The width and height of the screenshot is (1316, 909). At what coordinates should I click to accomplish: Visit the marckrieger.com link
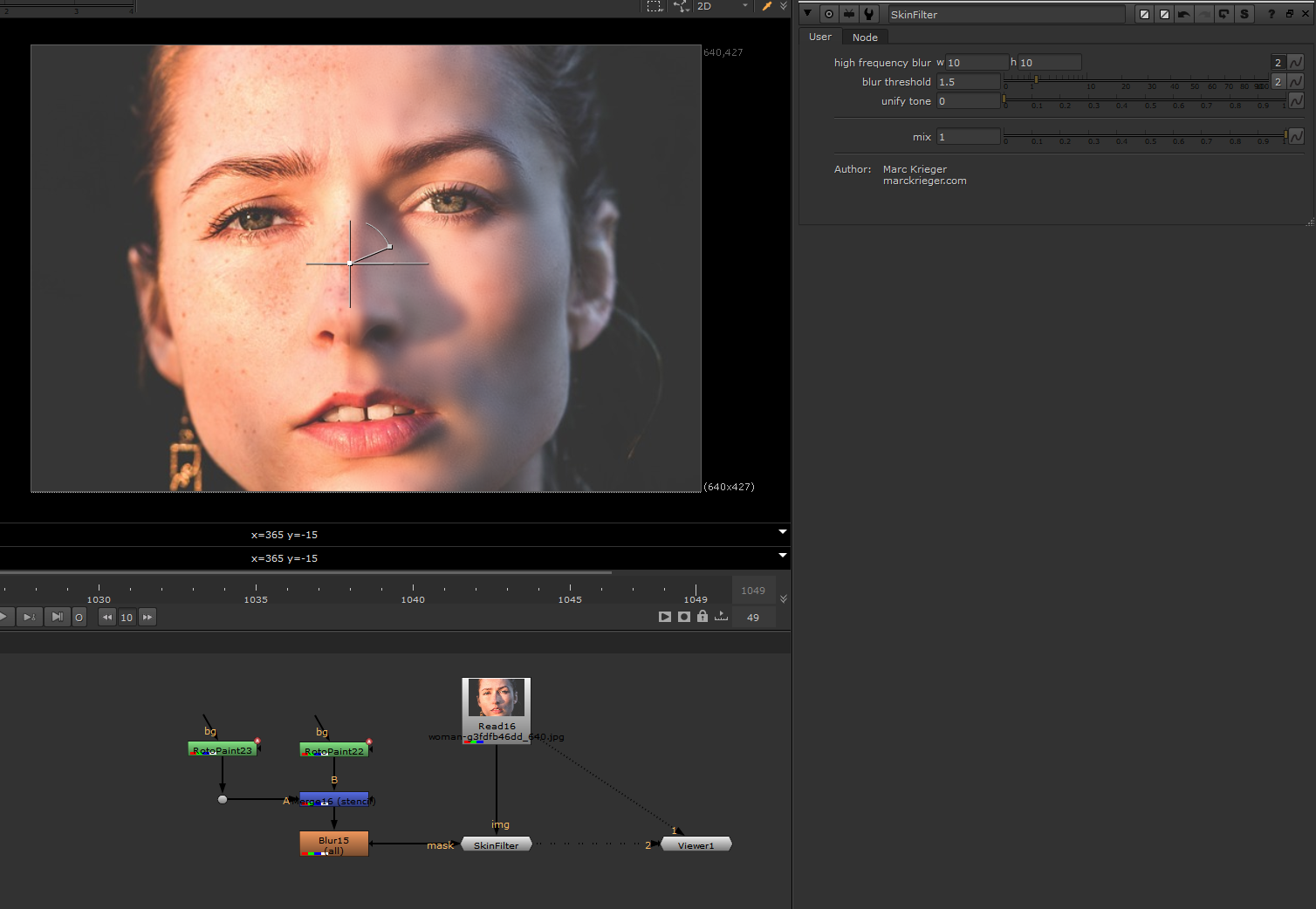tap(924, 181)
